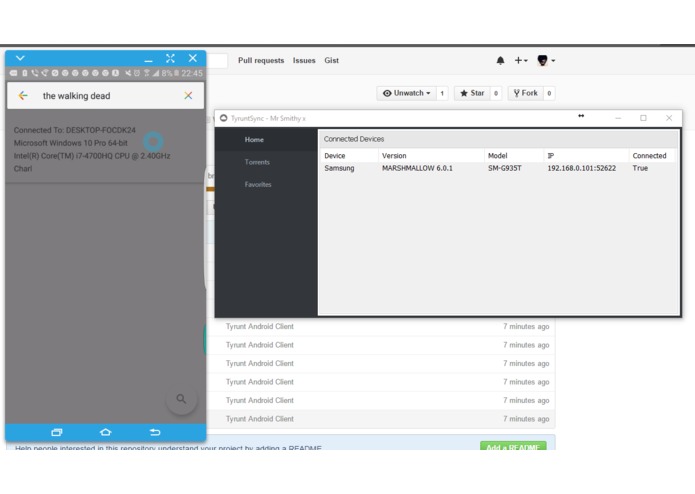Click the Star count 0
This screenshot has width=695, height=494.
[x=496, y=93]
